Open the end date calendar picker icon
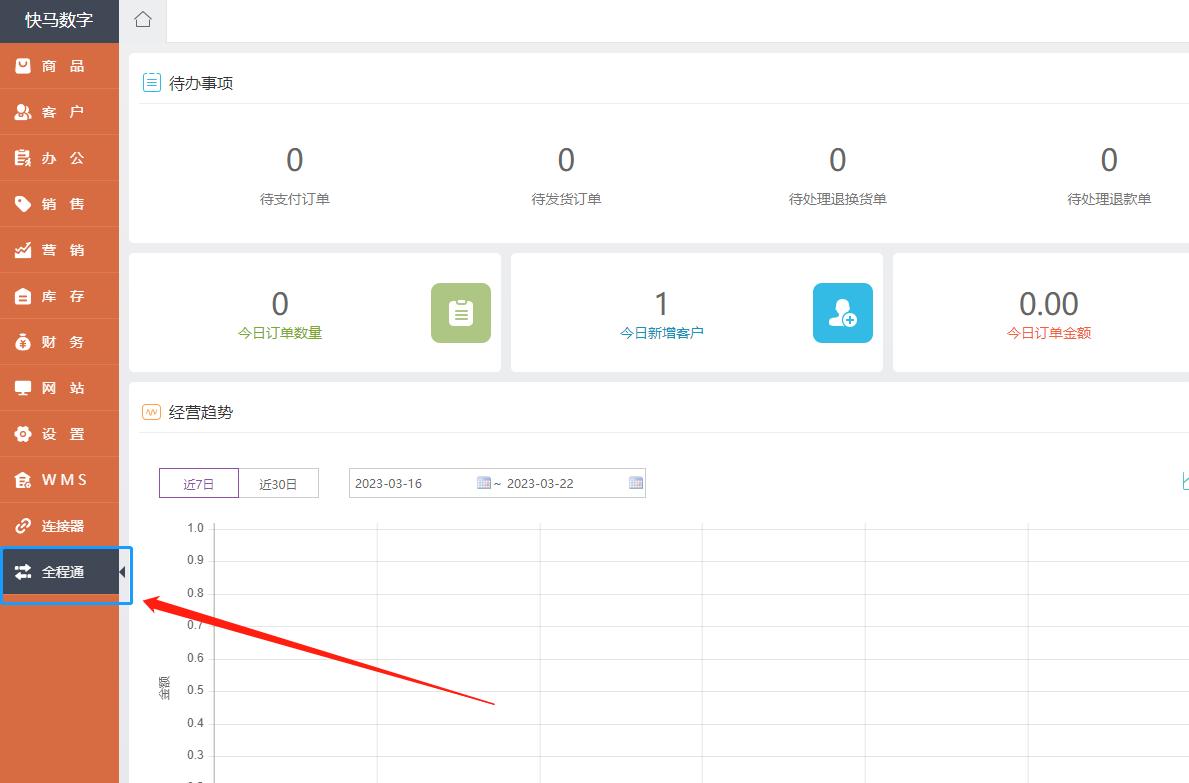Screen dimensions: 1189x783 pos(636,483)
